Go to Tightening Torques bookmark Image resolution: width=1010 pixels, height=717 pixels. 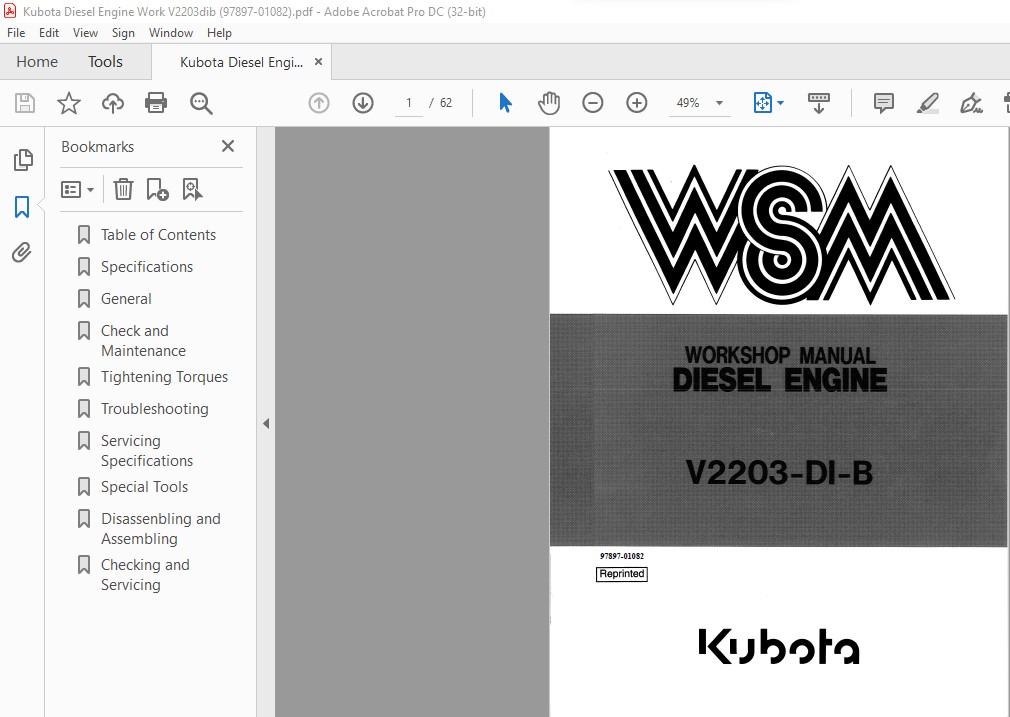point(164,377)
